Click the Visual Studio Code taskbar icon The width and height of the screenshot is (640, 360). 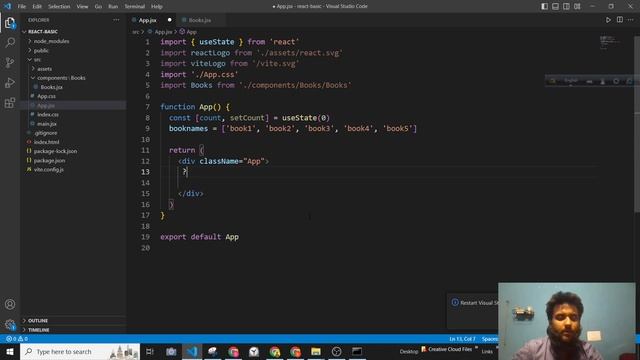pos(192,351)
